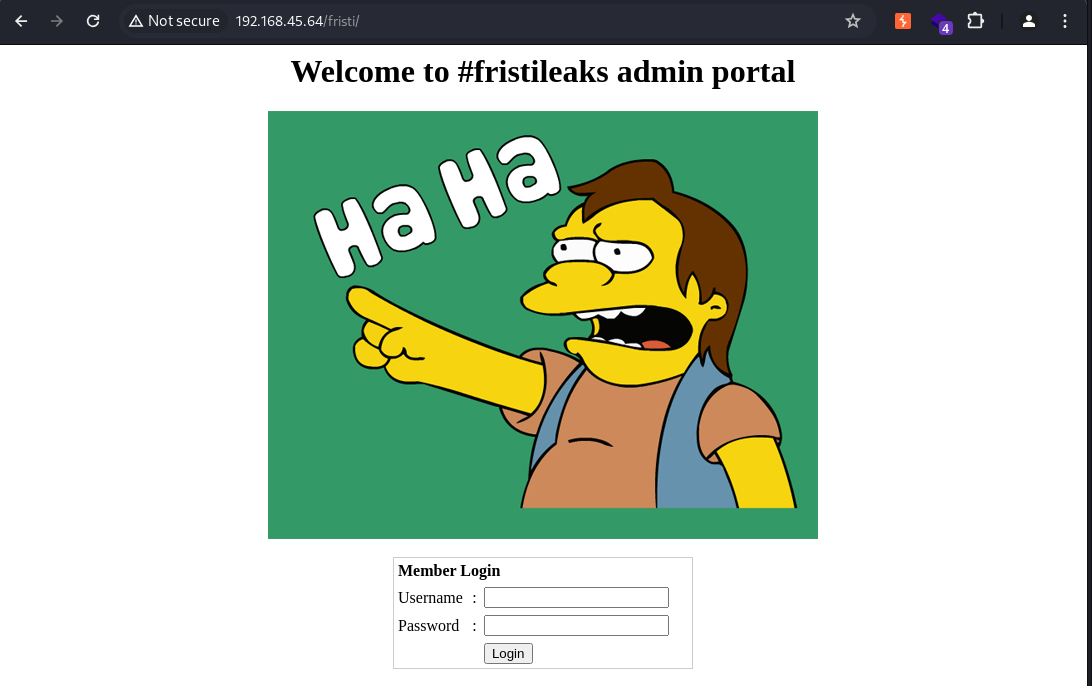The height and width of the screenshot is (686, 1092).
Task: Bookmark this page with the star
Action: (x=852, y=21)
